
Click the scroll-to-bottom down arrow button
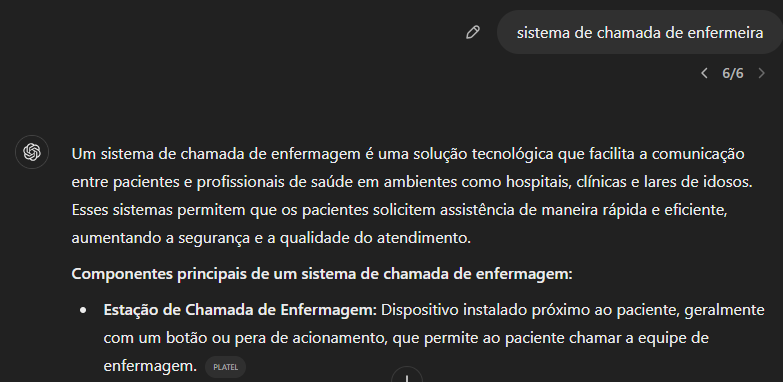[x=407, y=376]
